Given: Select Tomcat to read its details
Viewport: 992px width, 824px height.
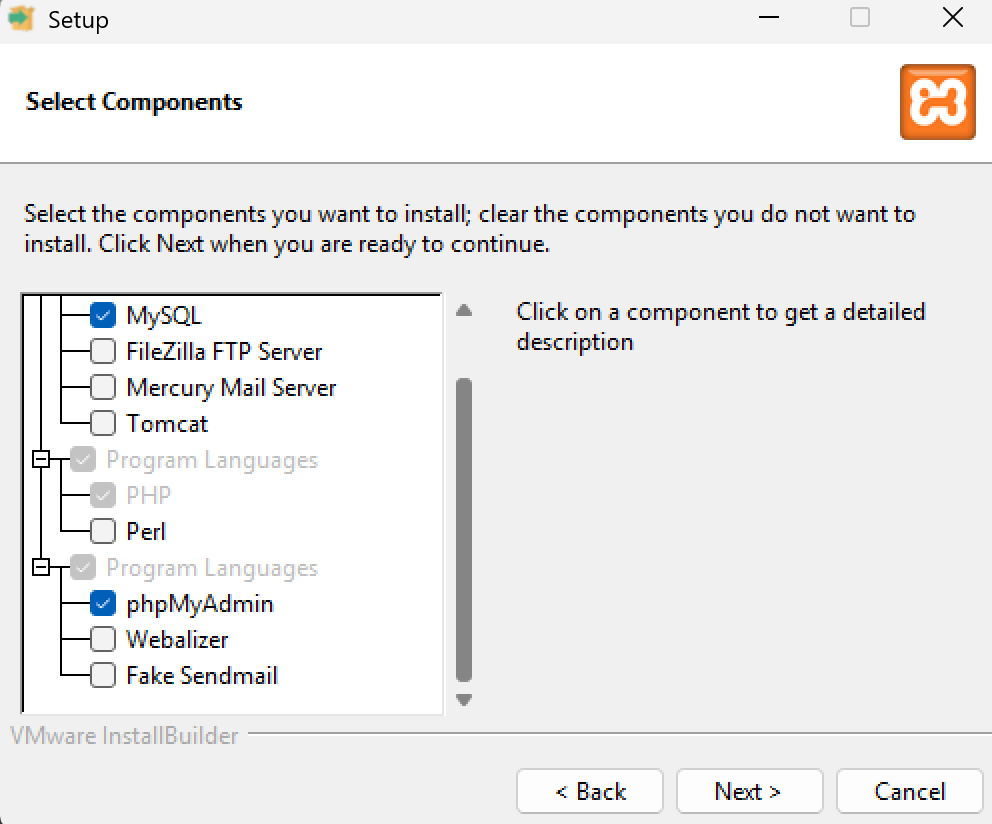Looking at the screenshot, I should click(x=166, y=423).
